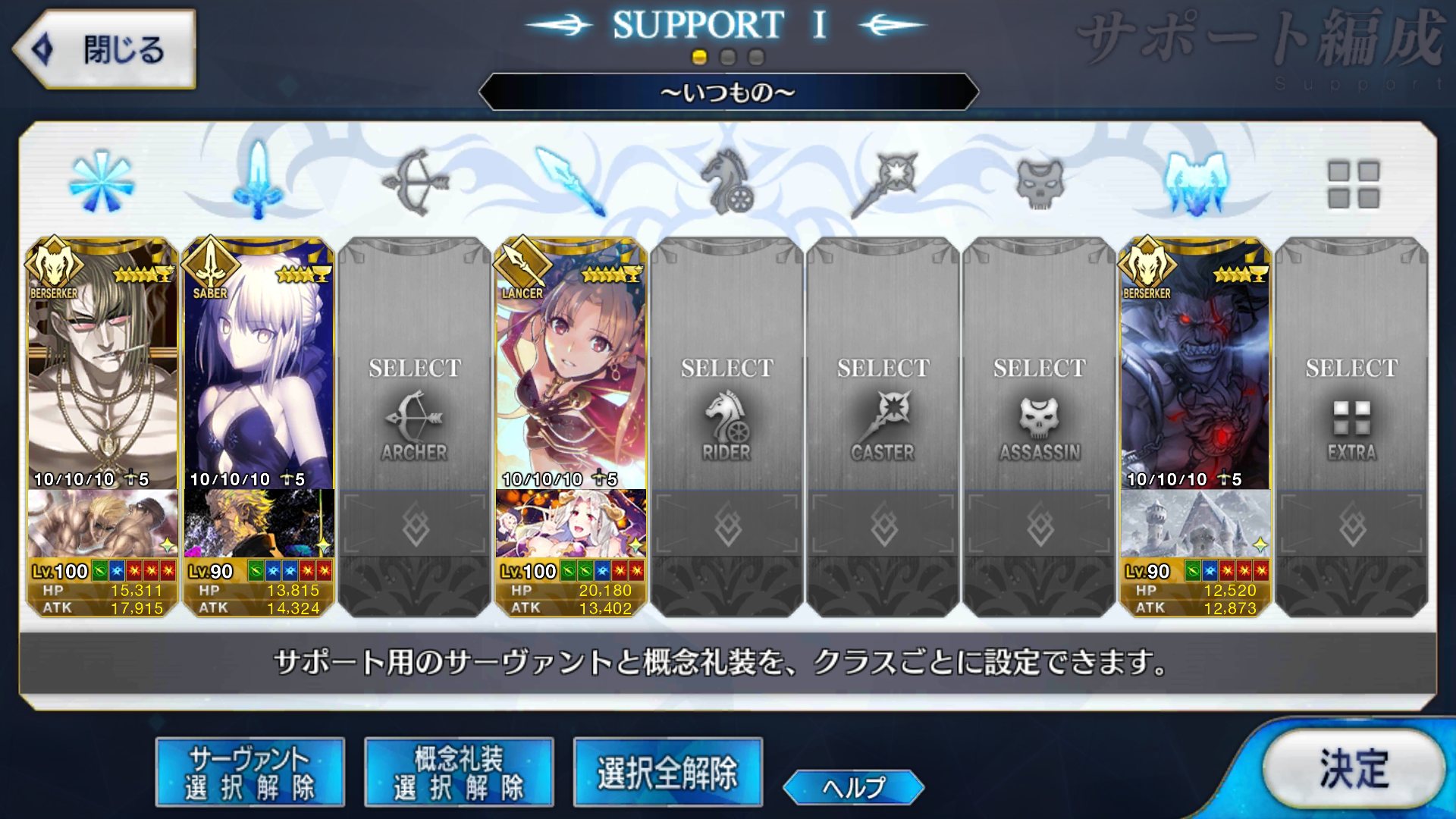Select the Lancer class spear icon
This screenshot has height=819, width=1456.
pyautogui.click(x=571, y=182)
